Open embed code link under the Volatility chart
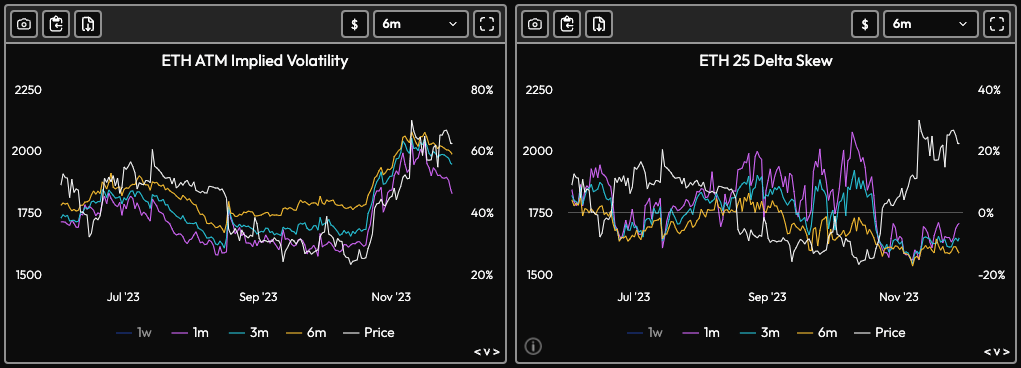Screen dimensions: 1021x368 (x=486, y=352)
